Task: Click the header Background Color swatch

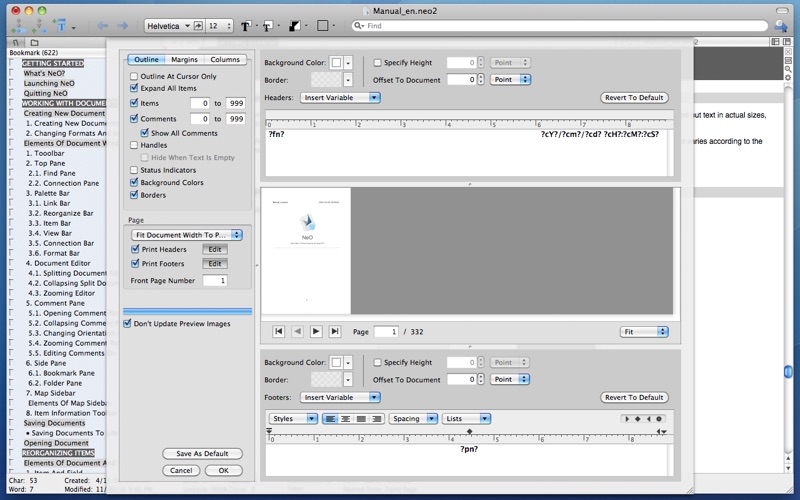Action: (336, 63)
